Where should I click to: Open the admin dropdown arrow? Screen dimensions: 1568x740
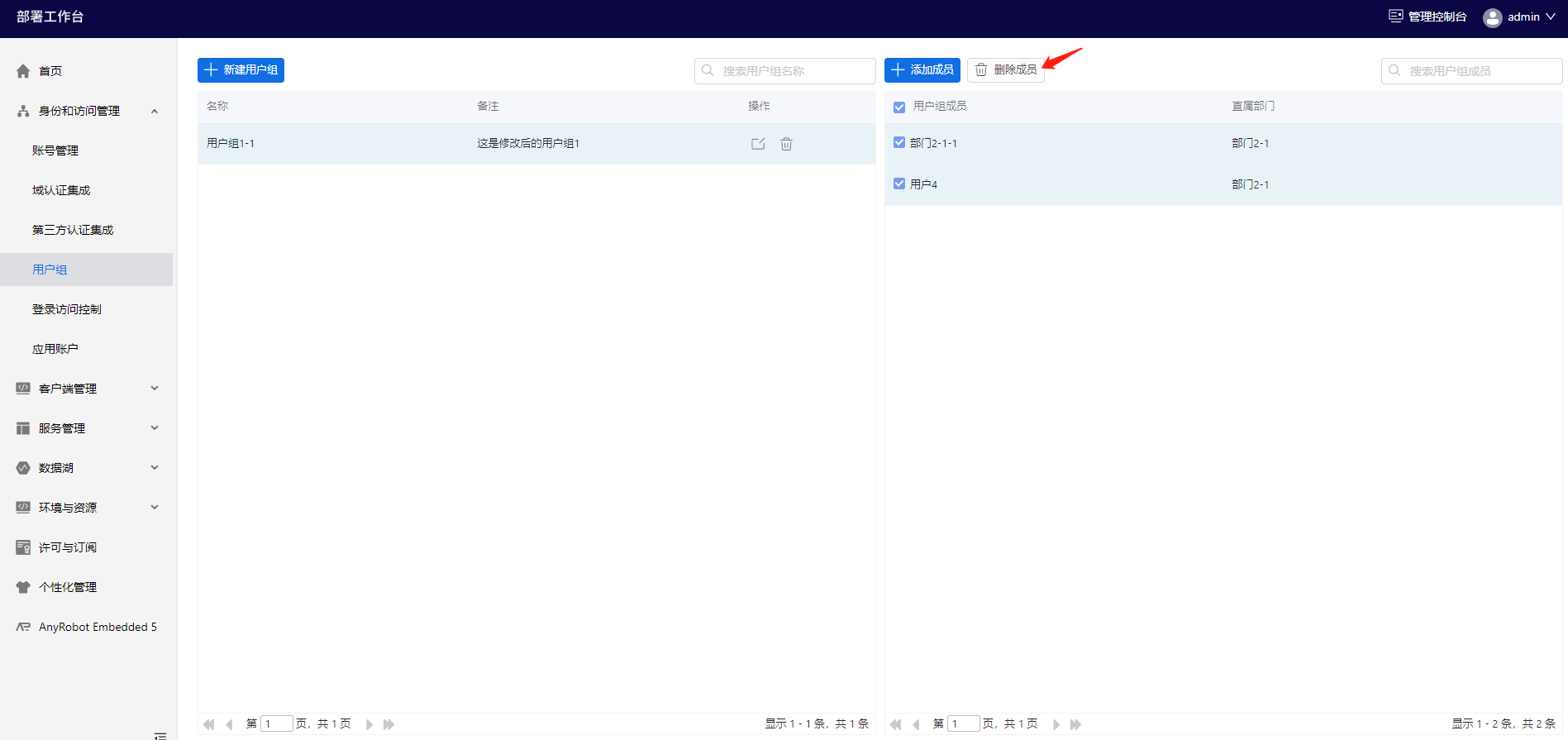click(1551, 17)
